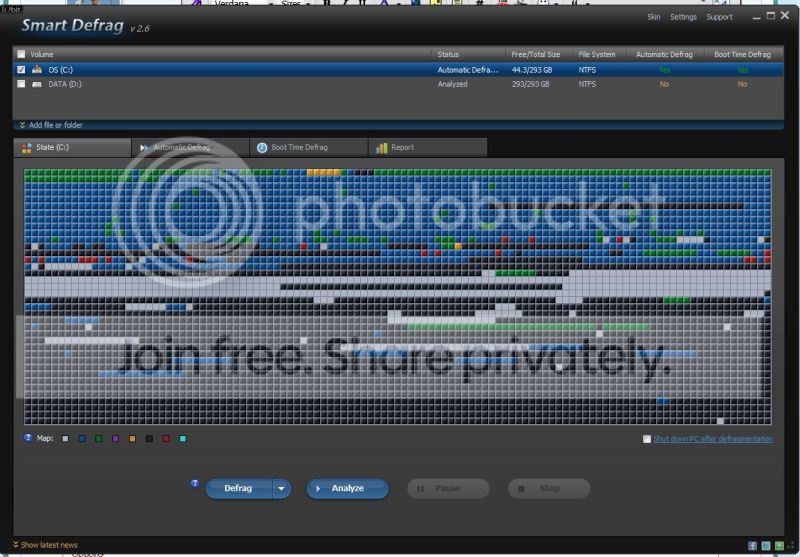
Task: Open the Defrag button dropdown arrow
Action: point(281,488)
